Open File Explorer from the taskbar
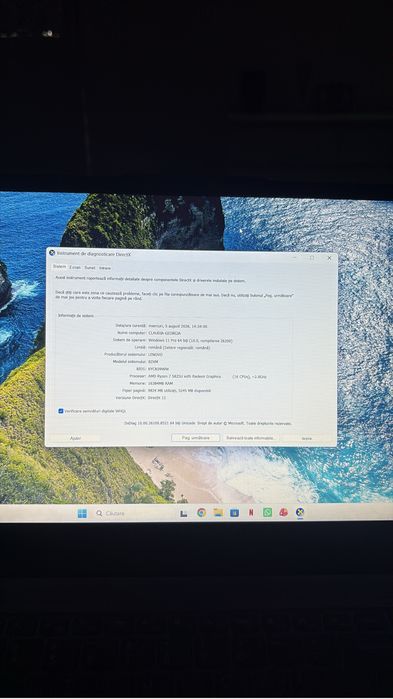This screenshot has width=393, height=699. click(218, 513)
